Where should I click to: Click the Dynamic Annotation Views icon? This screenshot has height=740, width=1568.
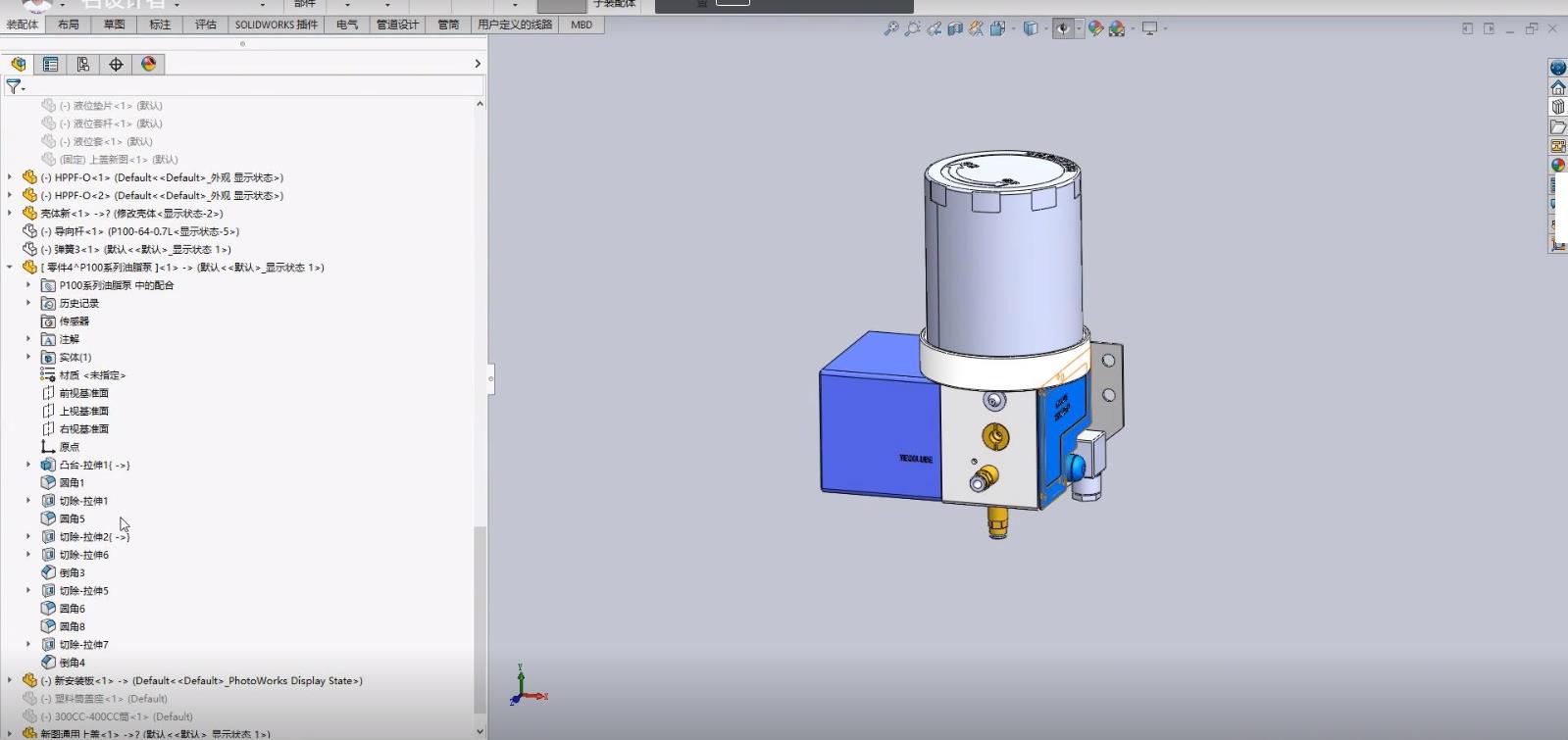(x=976, y=28)
